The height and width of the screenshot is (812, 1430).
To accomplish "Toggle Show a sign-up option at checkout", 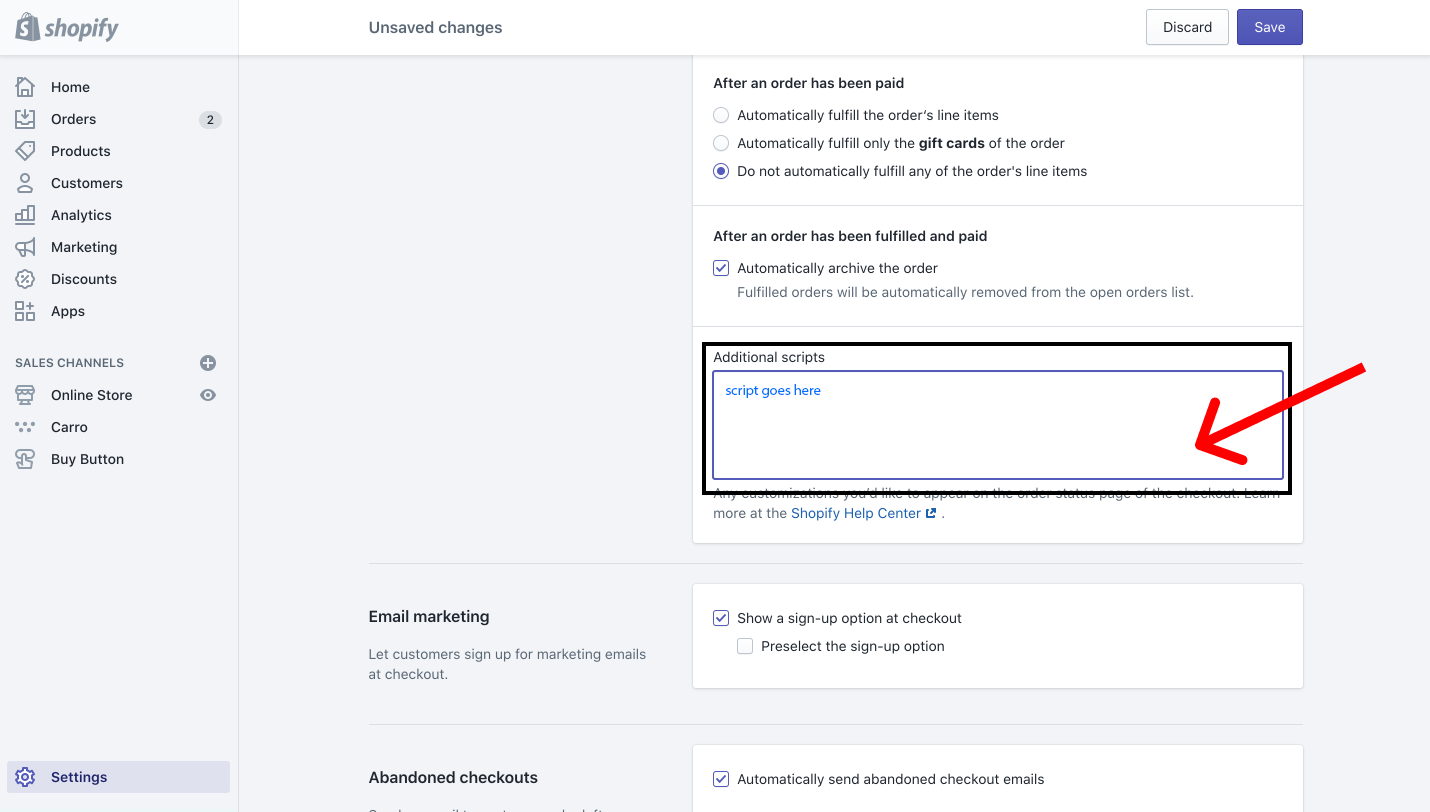I will click(x=721, y=618).
